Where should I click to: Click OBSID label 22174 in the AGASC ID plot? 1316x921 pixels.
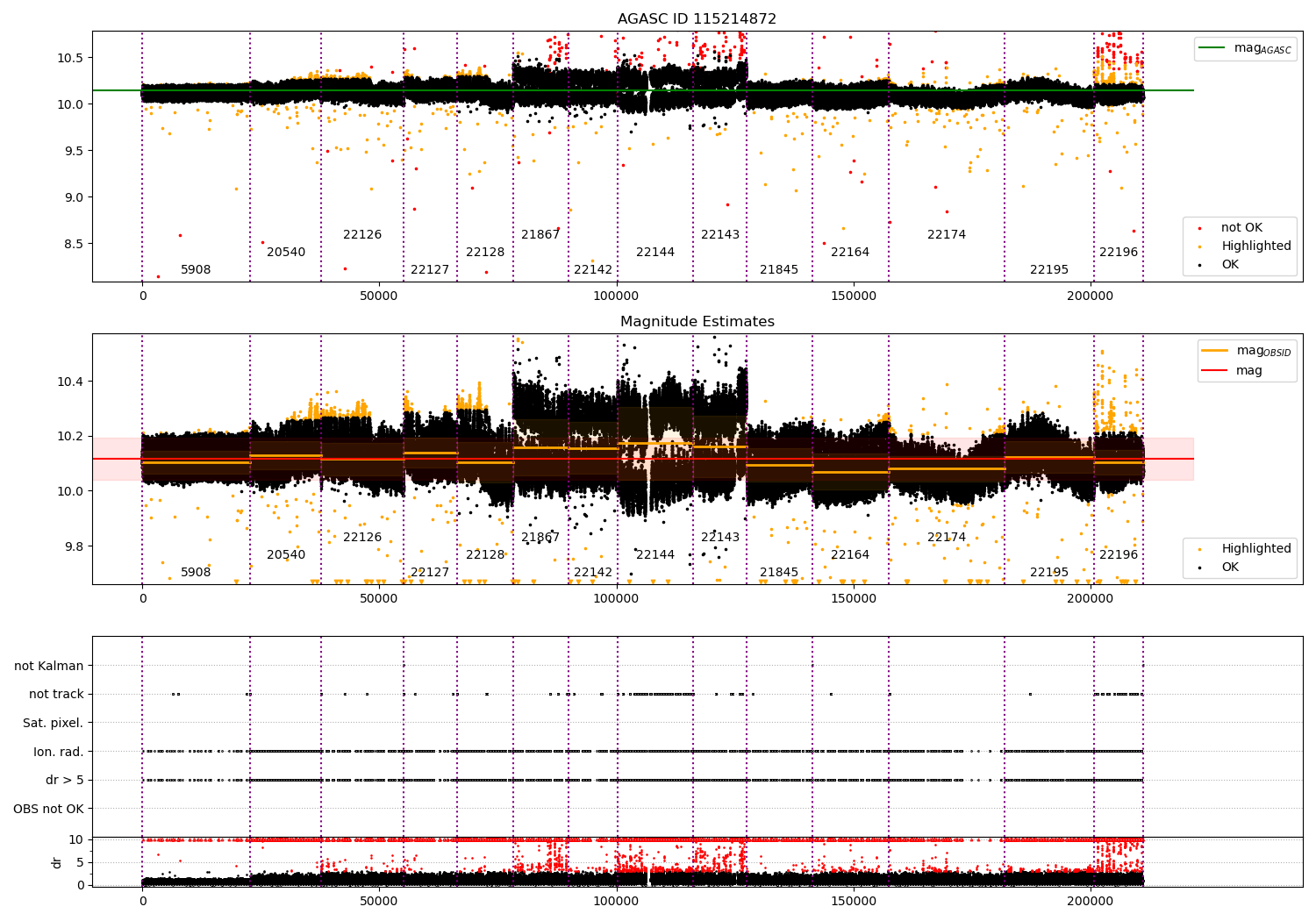point(947,235)
